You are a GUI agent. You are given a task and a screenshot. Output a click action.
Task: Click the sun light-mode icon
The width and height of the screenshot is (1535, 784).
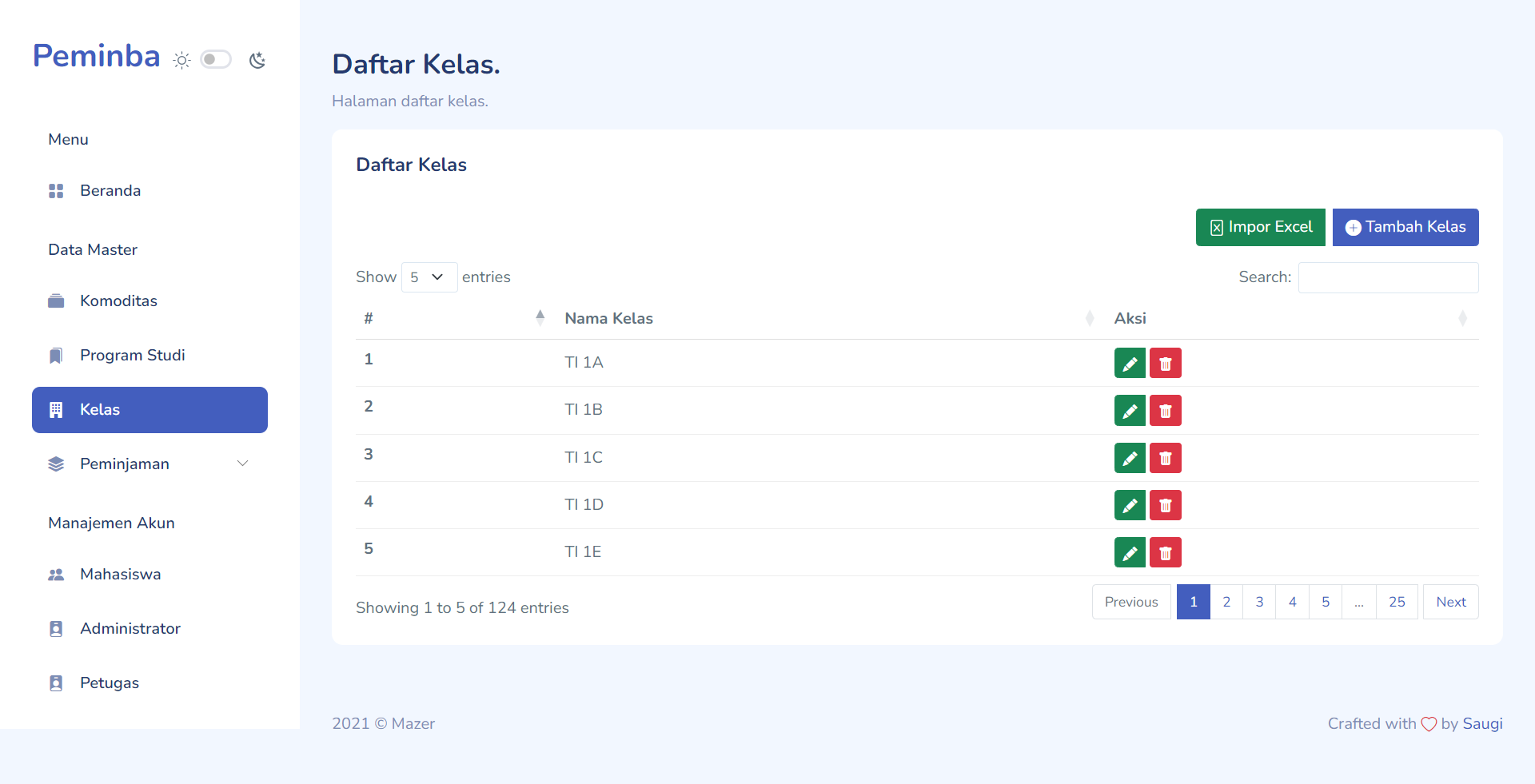[x=181, y=60]
